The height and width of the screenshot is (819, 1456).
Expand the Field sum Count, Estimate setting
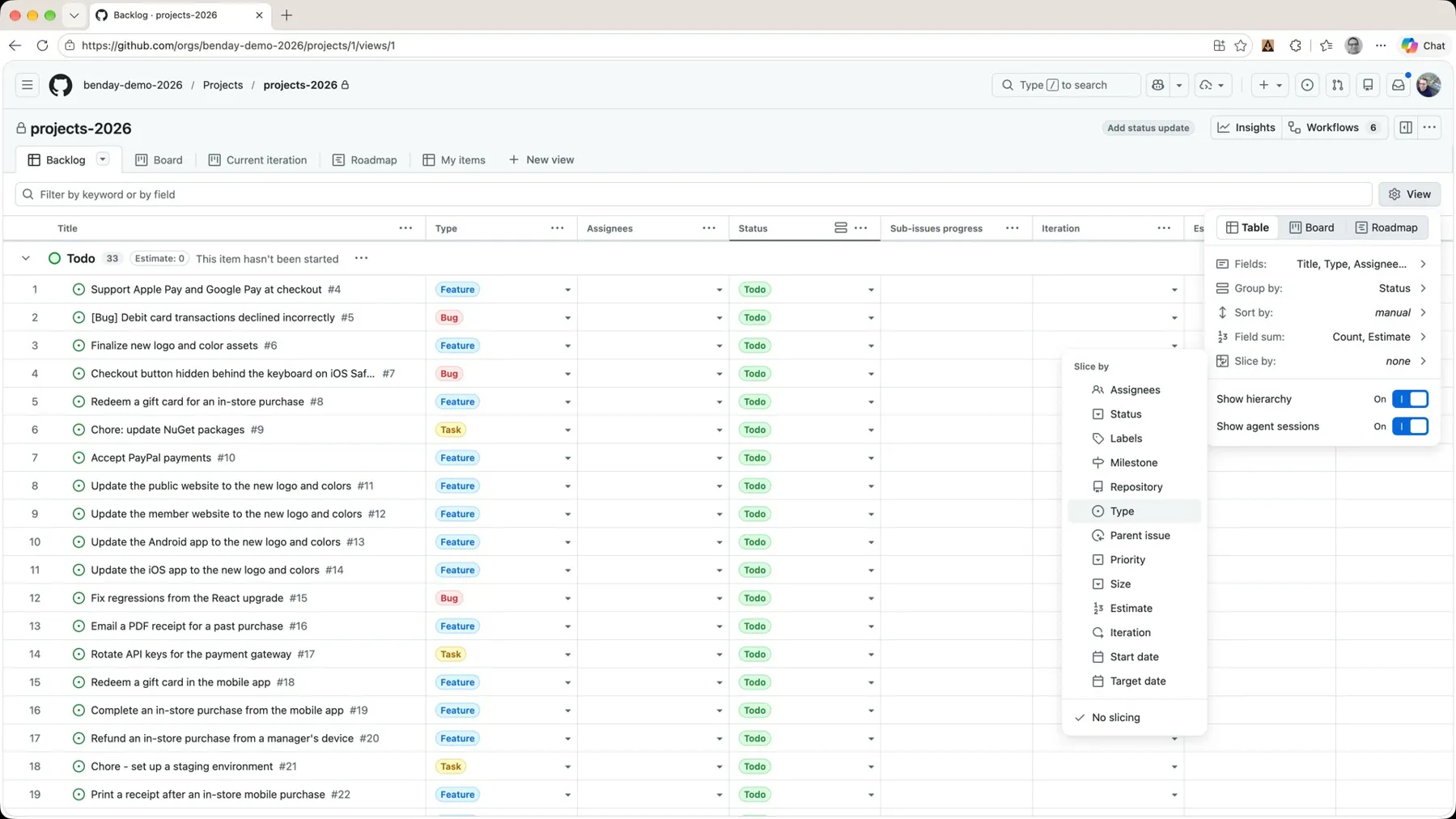coord(1322,337)
